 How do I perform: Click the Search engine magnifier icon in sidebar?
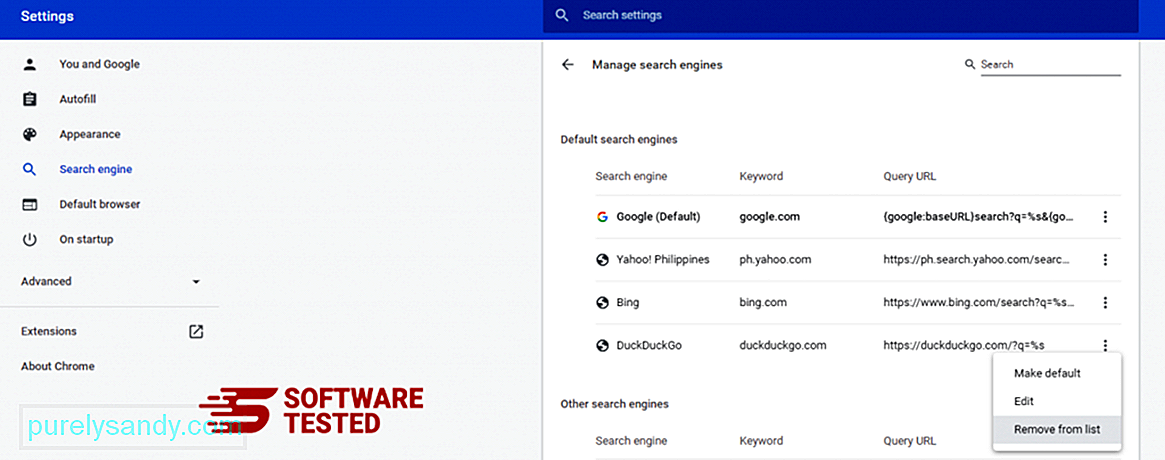pos(30,169)
